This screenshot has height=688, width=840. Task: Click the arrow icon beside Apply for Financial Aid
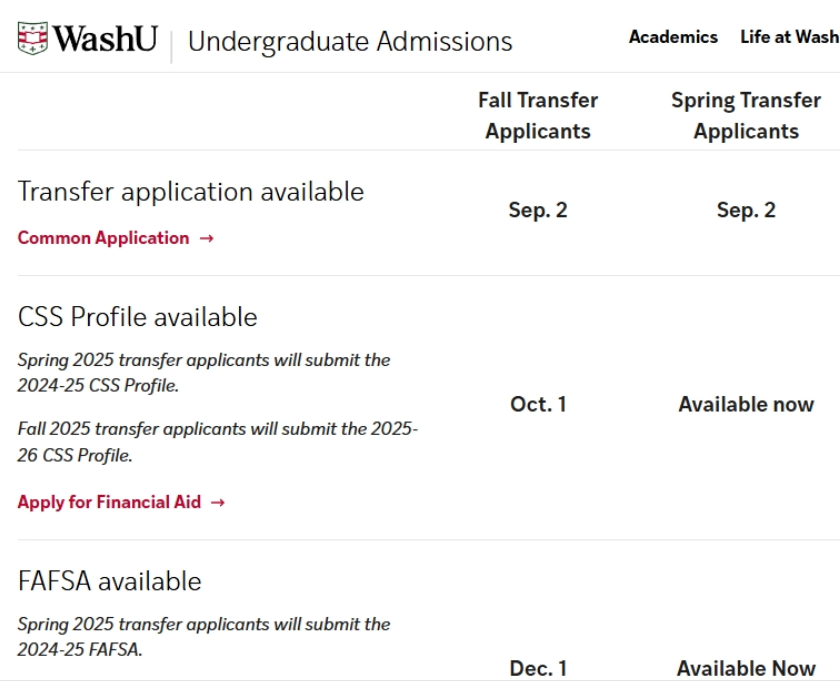[x=218, y=503]
